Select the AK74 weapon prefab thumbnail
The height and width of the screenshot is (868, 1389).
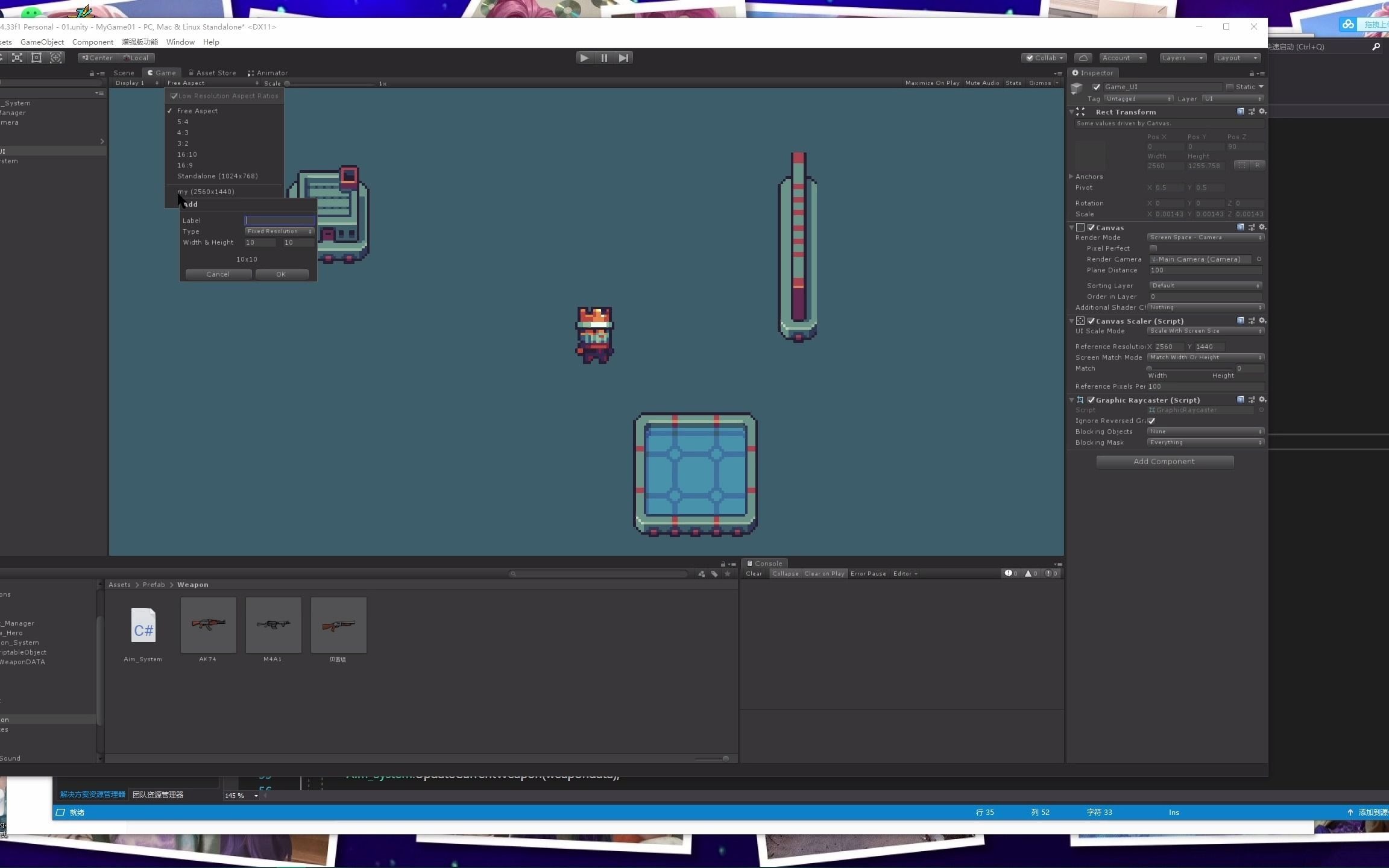[208, 626]
